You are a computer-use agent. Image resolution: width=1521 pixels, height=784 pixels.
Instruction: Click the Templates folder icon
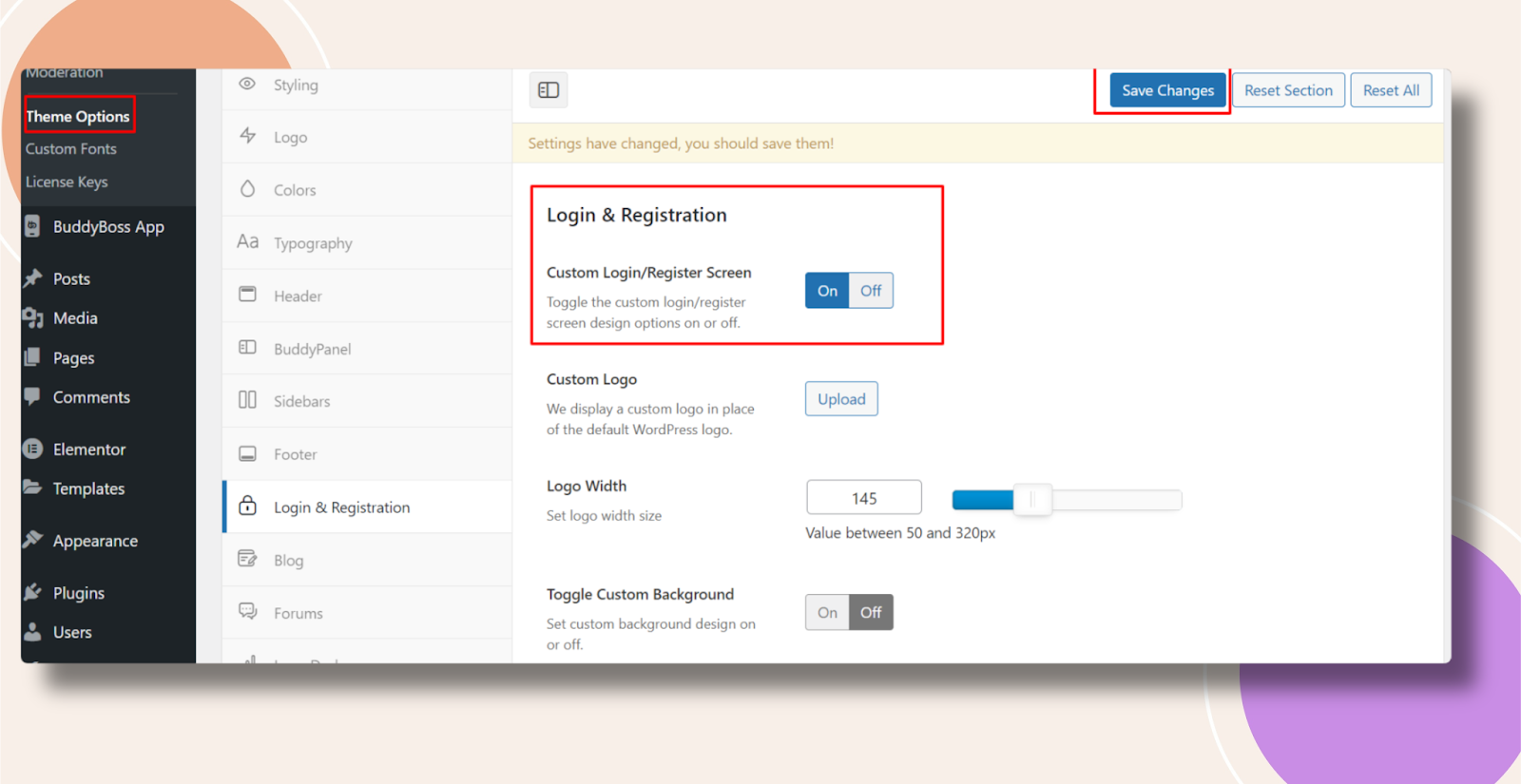[x=32, y=488]
